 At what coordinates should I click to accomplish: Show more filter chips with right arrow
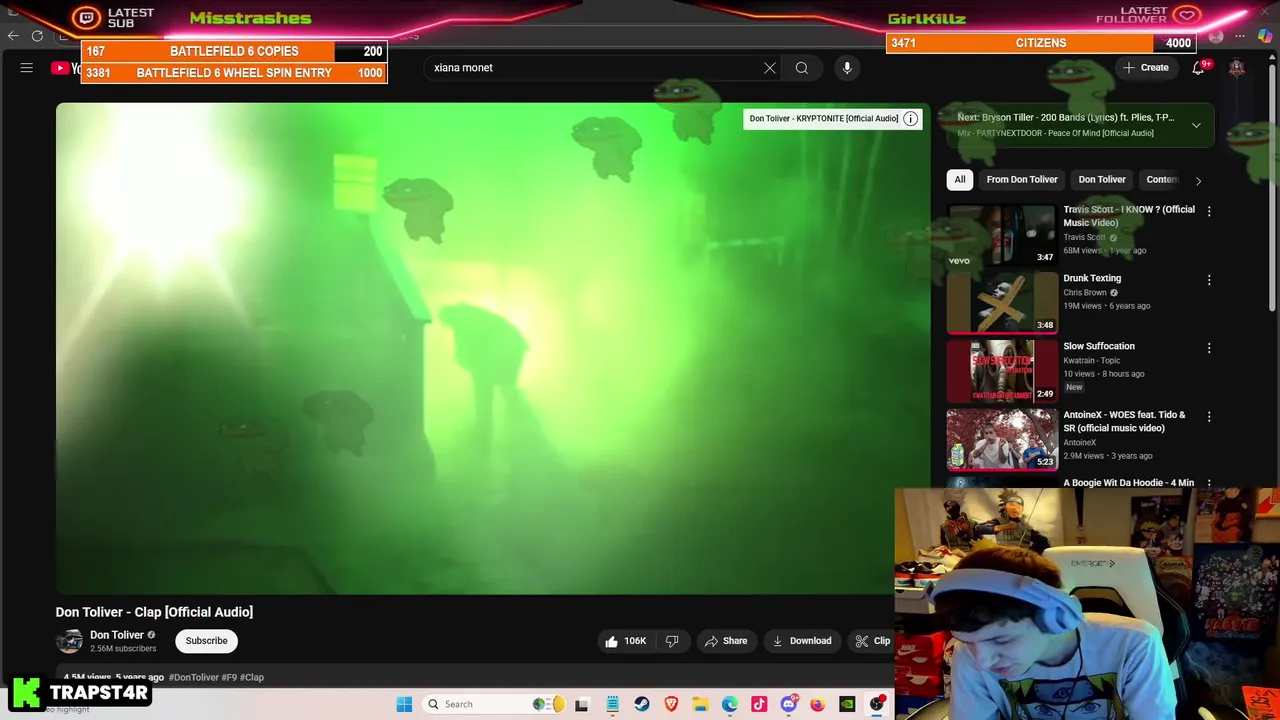[1198, 181]
